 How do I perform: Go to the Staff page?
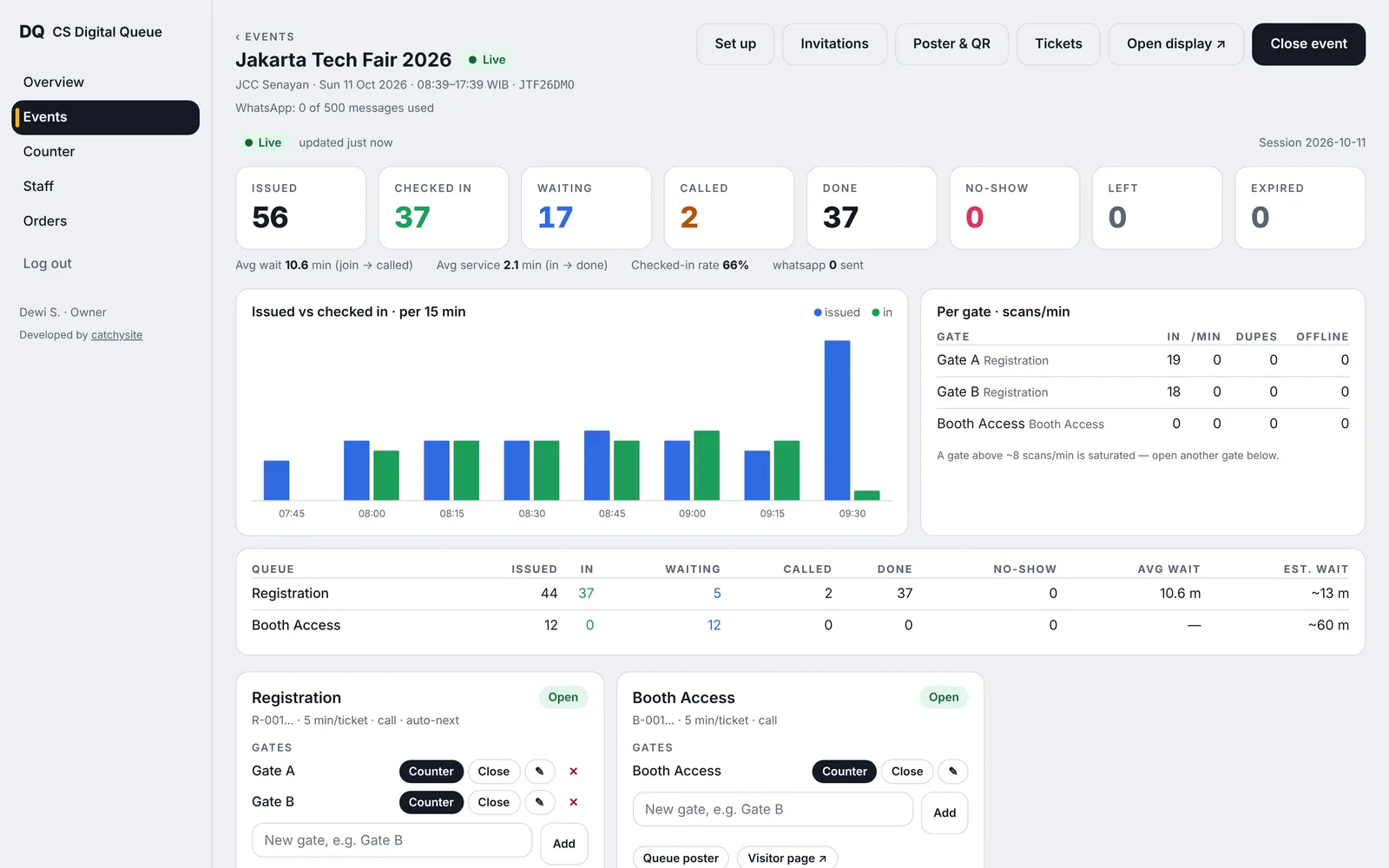tap(105, 187)
